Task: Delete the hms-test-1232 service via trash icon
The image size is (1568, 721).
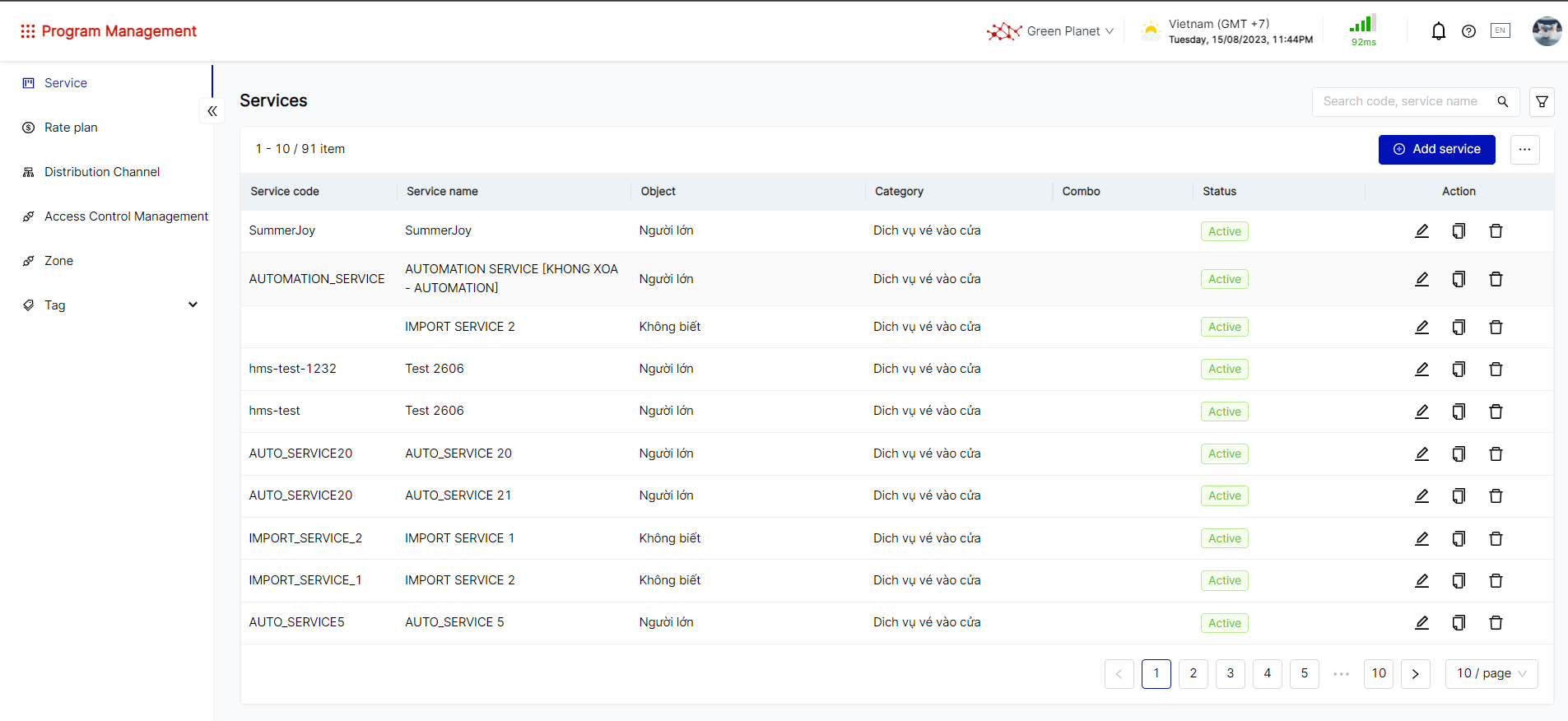Action: tap(1496, 370)
